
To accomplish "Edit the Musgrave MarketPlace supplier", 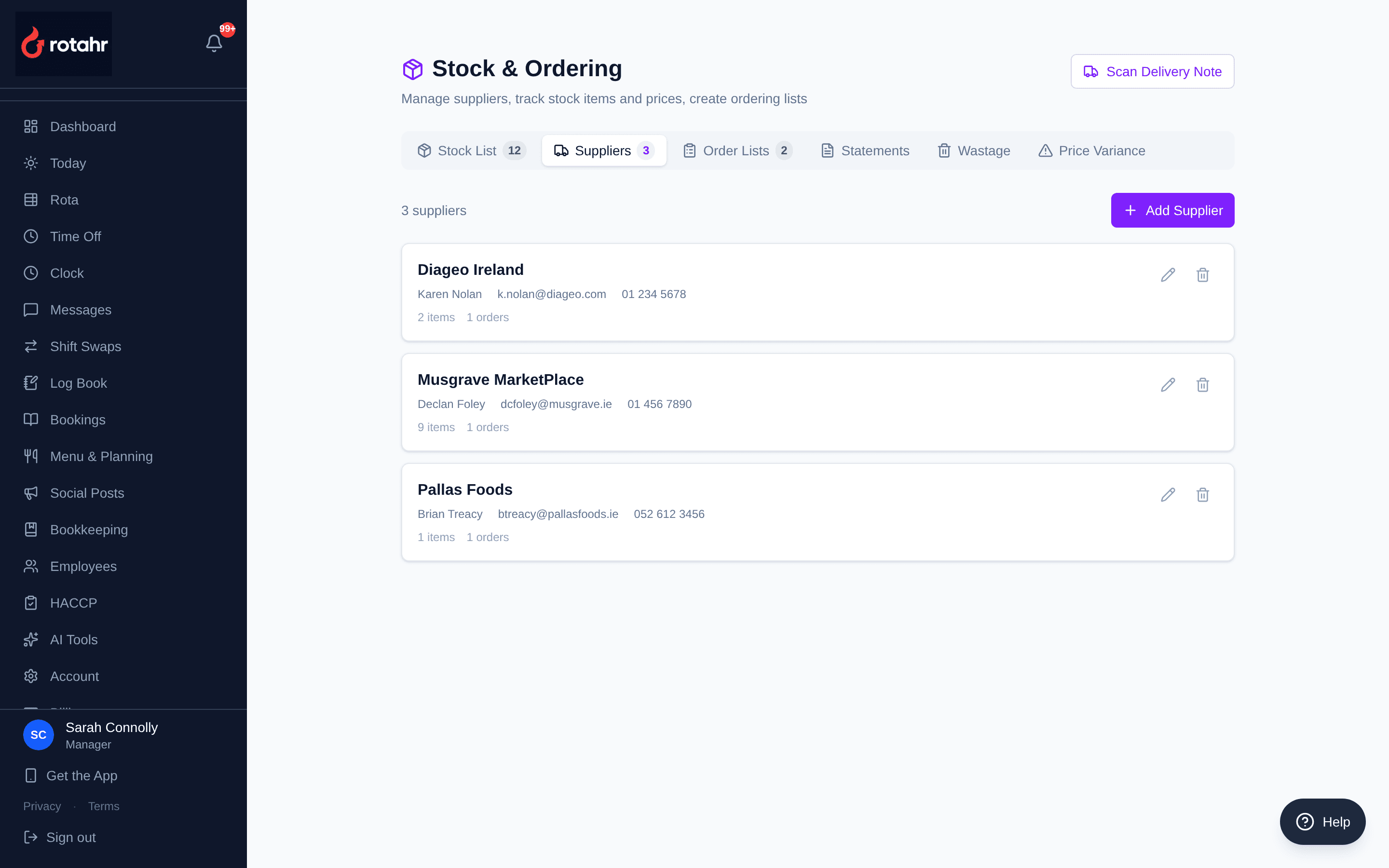I will [1168, 385].
